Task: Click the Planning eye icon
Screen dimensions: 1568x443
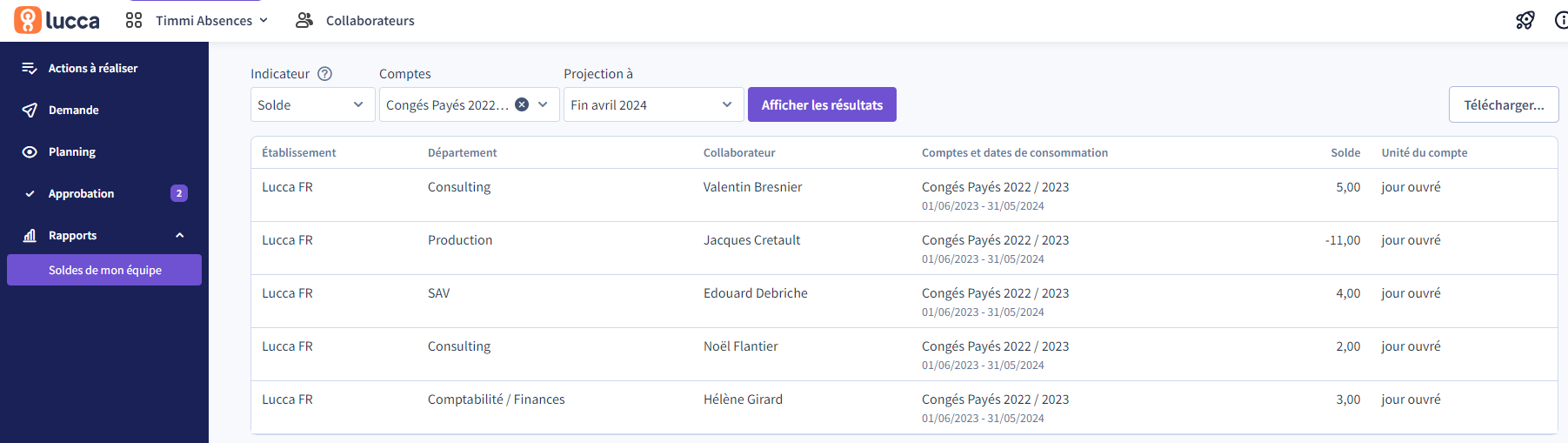Action: (x=30, y=151)
